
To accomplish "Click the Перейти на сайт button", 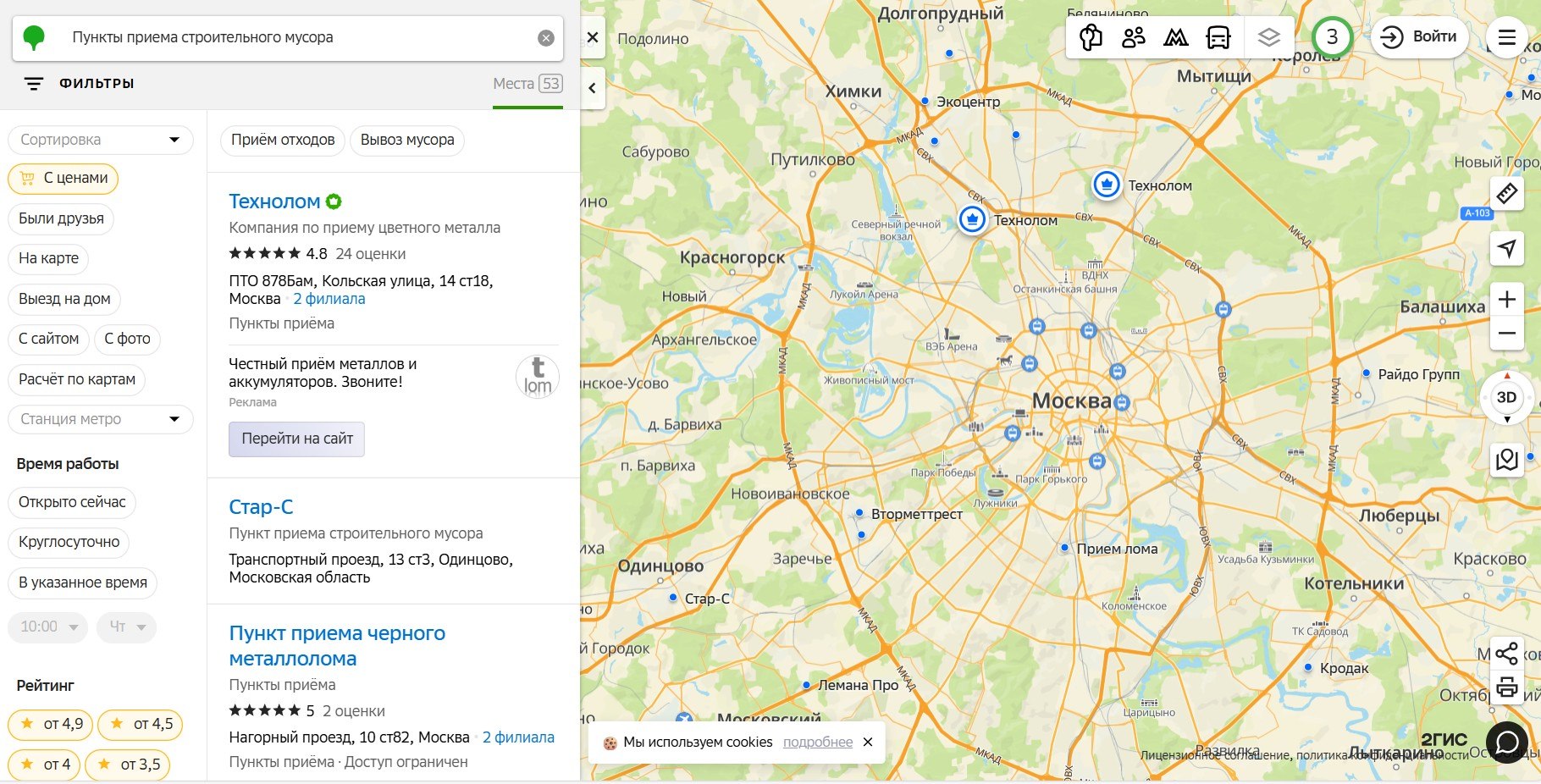I will point(296,439).
